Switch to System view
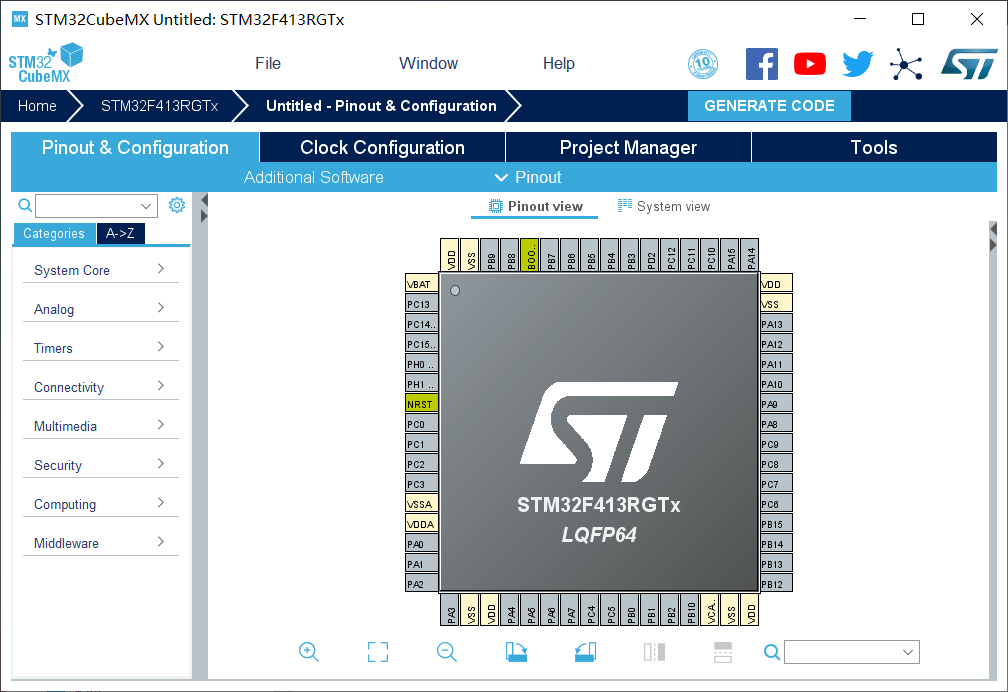The width and height of the screenshot is (1008, 692). [x=663, y=206]
